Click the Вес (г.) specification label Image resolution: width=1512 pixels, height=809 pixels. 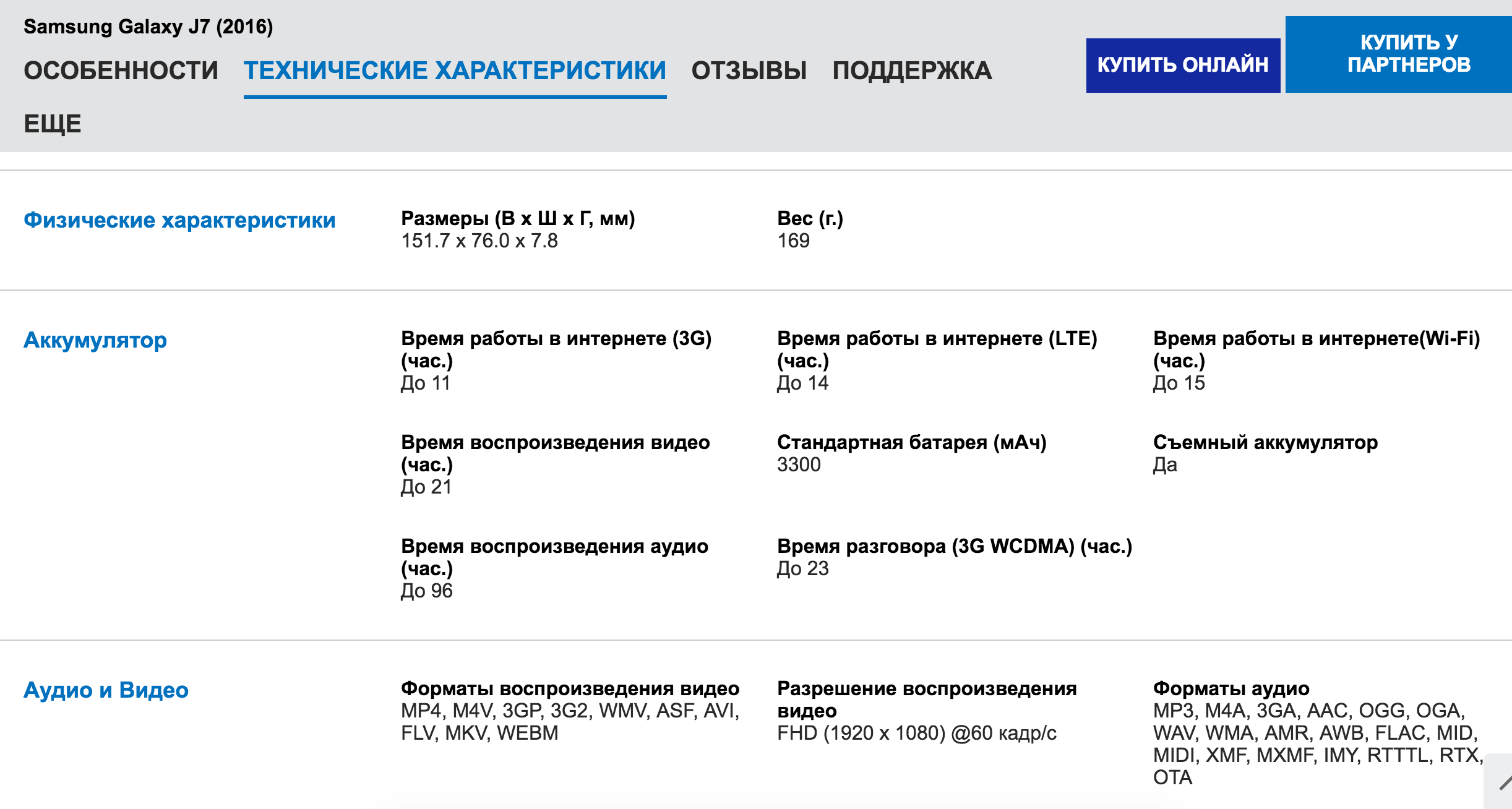pyautogui.click(x=810, y=218)
